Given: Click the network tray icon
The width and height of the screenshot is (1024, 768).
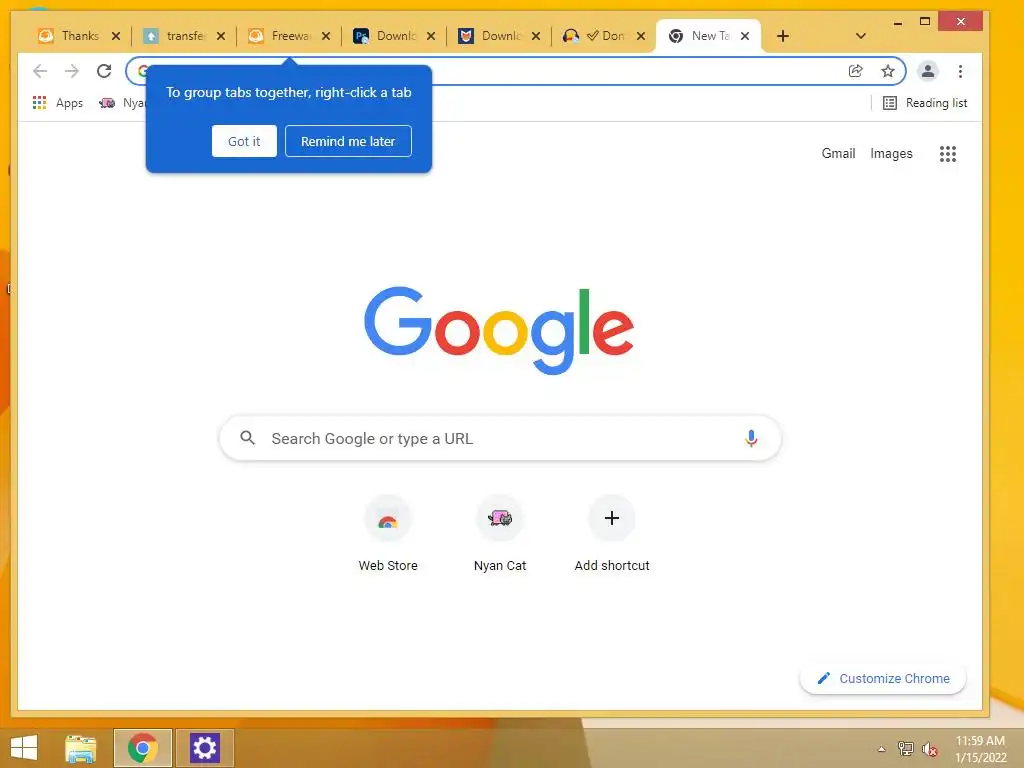Looking at the screenshot, I should (906, 749).
